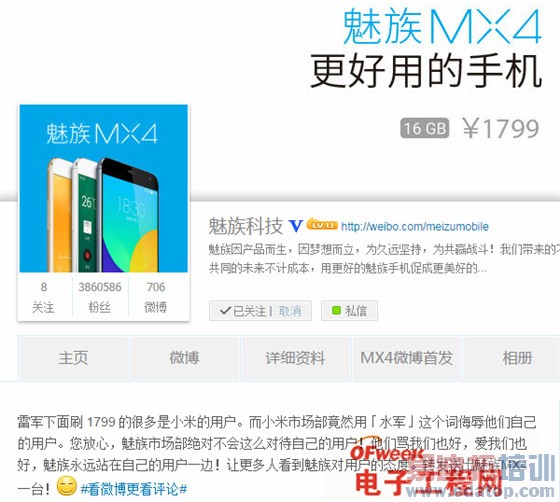Click the 16 GB storage badge
The image size is (560, 502).
425,128
